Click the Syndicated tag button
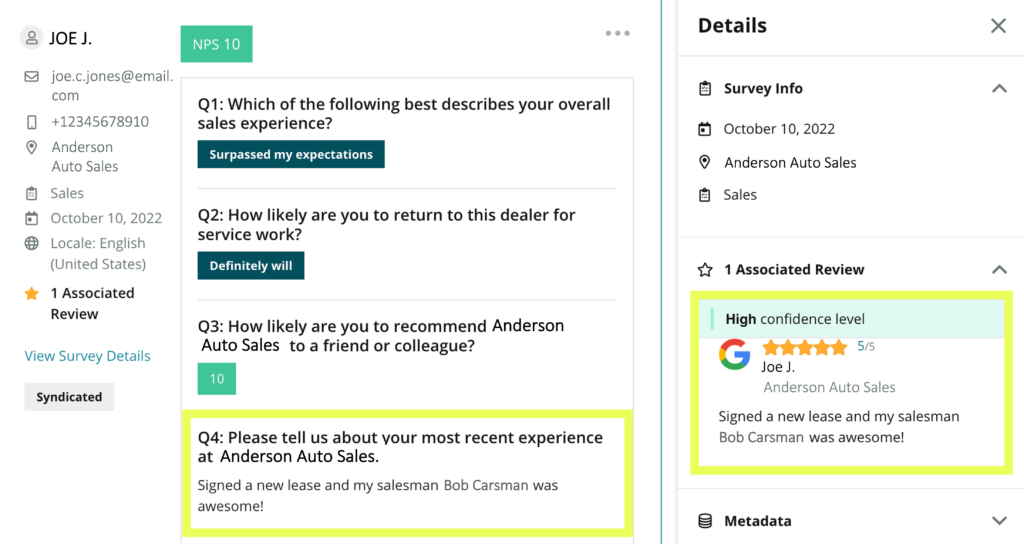The image size is (1024, 544). (x=69, y=397)
